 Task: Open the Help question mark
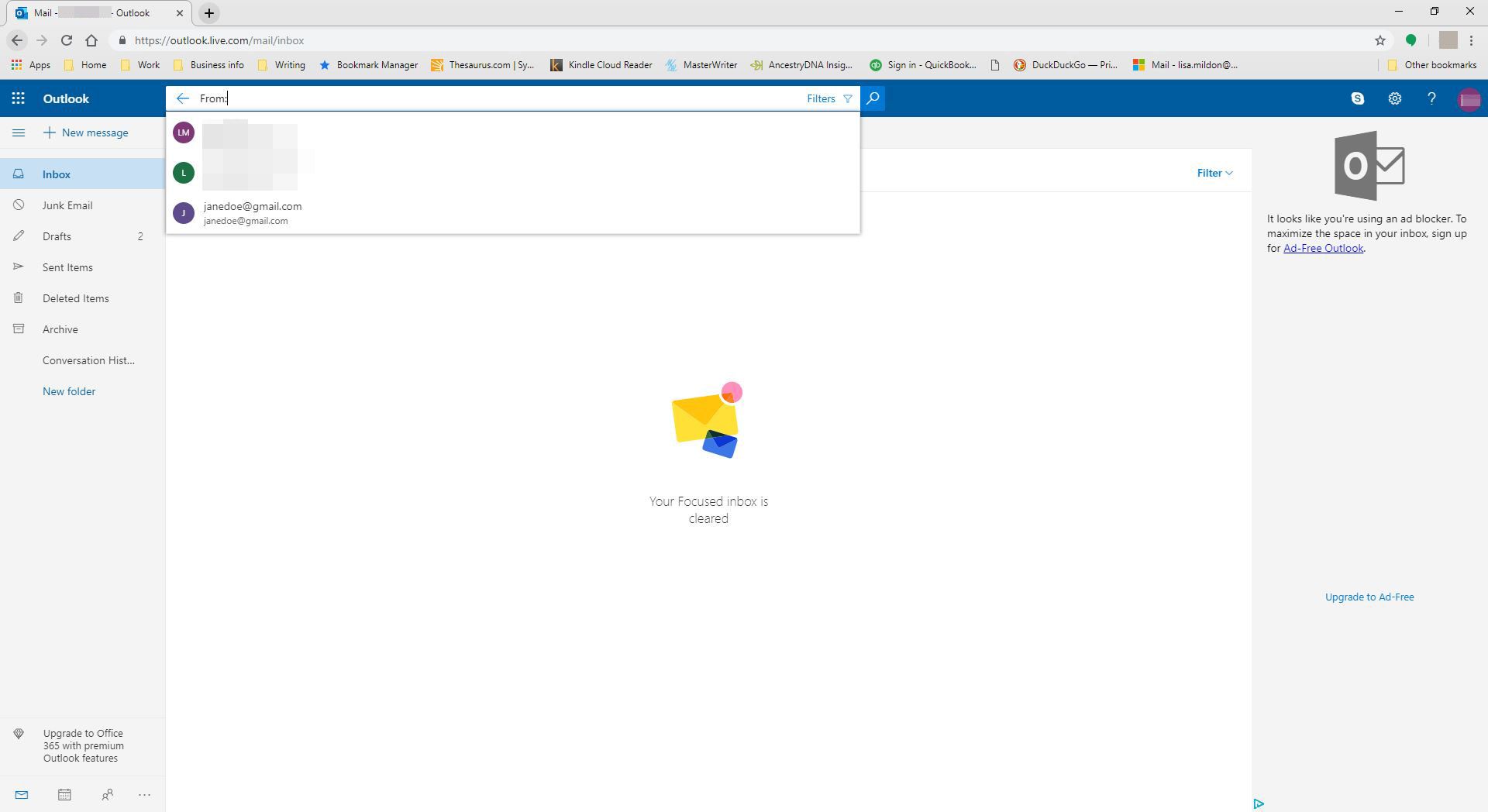(x=1431, y=98)
